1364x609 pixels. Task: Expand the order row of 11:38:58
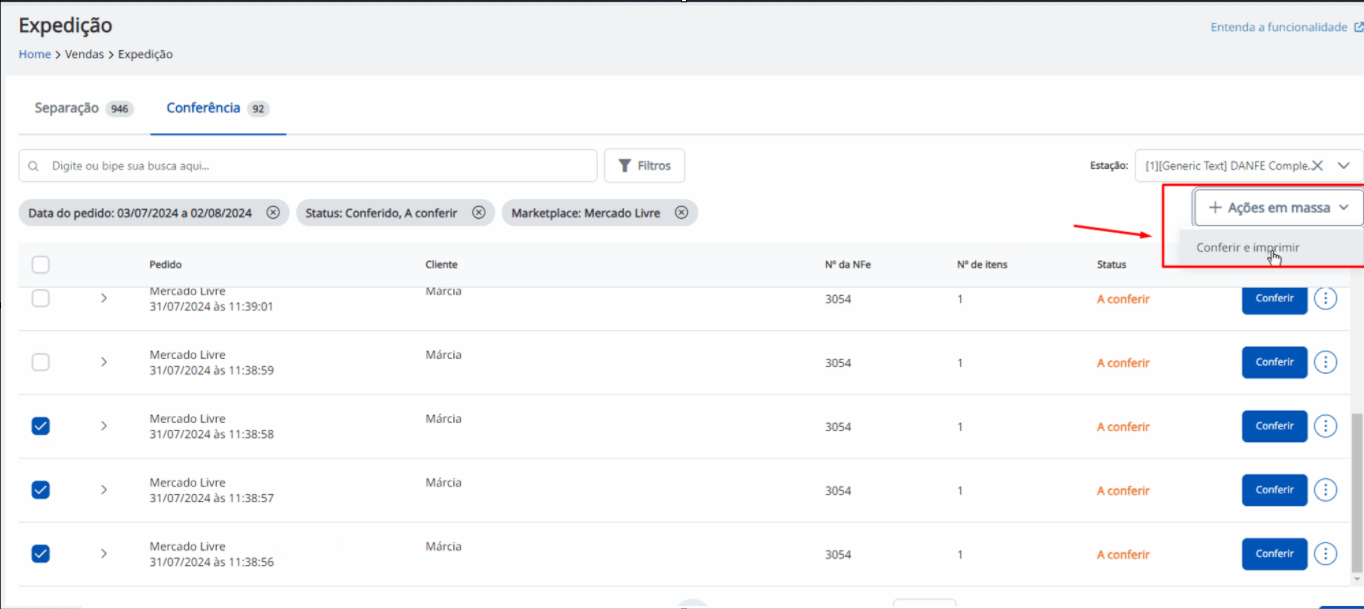(104, 426)
